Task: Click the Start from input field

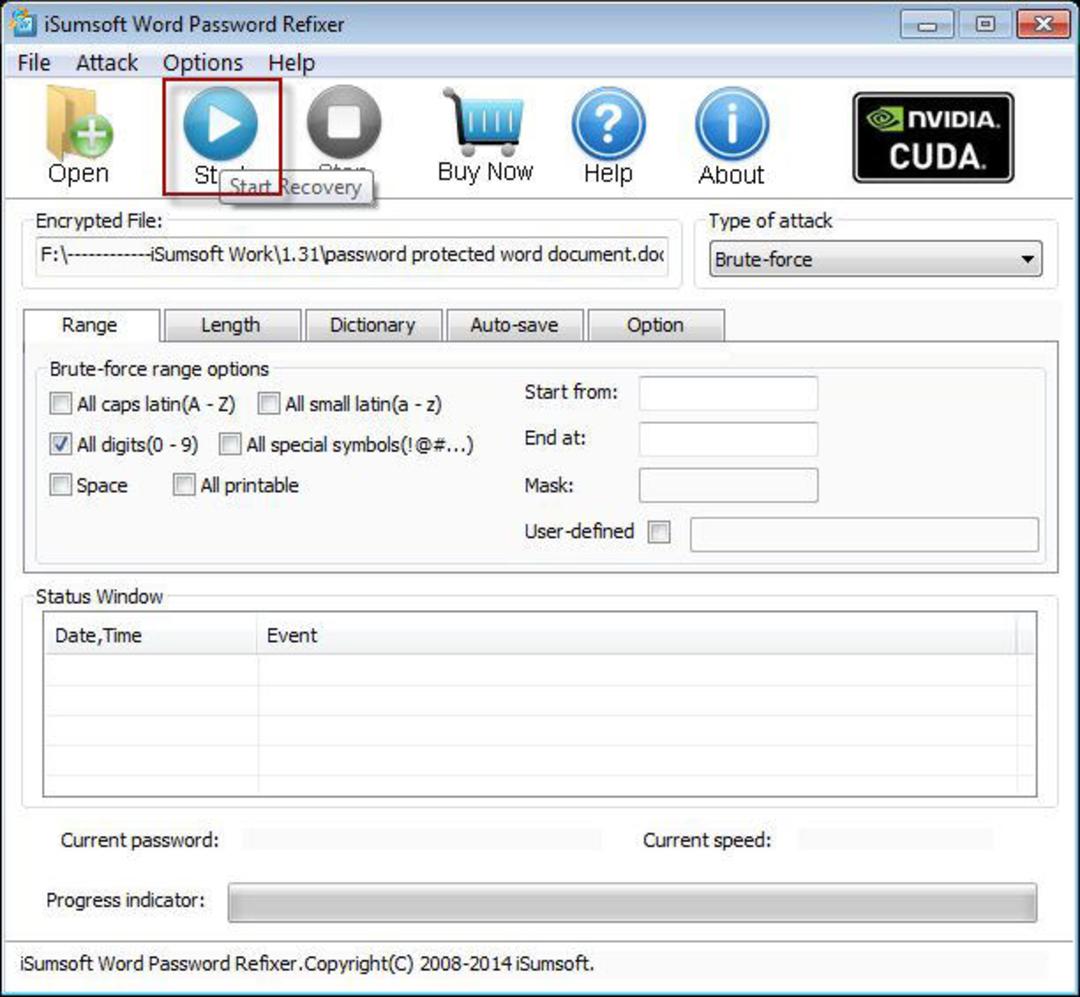Action: click(x=729, y=393)
